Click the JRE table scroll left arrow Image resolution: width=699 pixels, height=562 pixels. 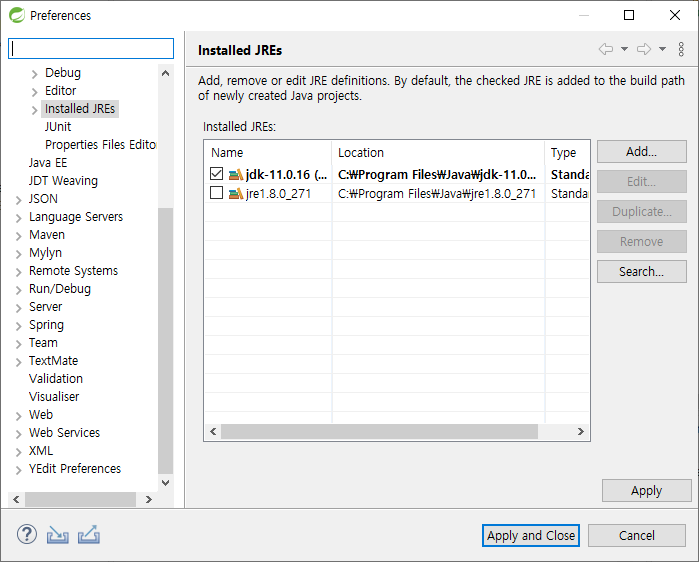coord(213,431)
